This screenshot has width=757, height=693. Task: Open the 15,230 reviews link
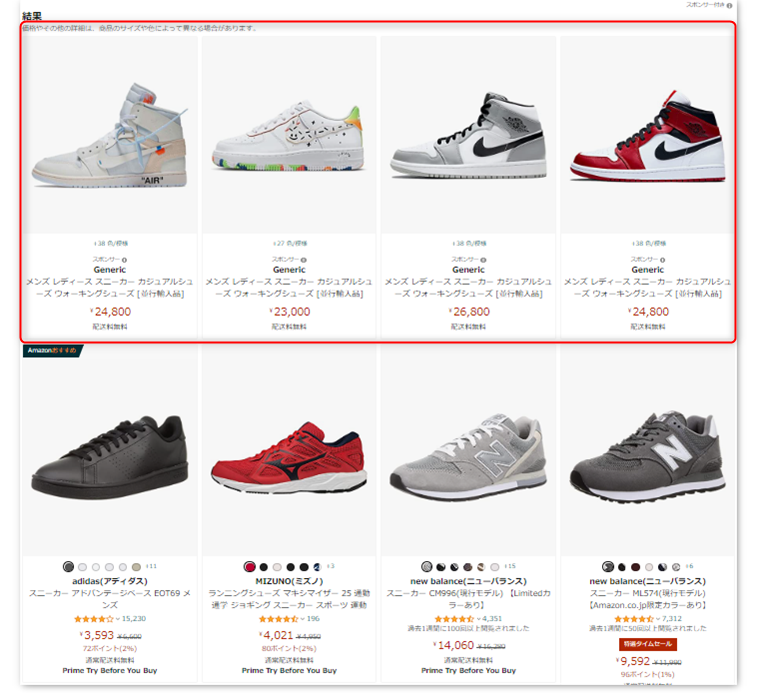click(134, 619)
